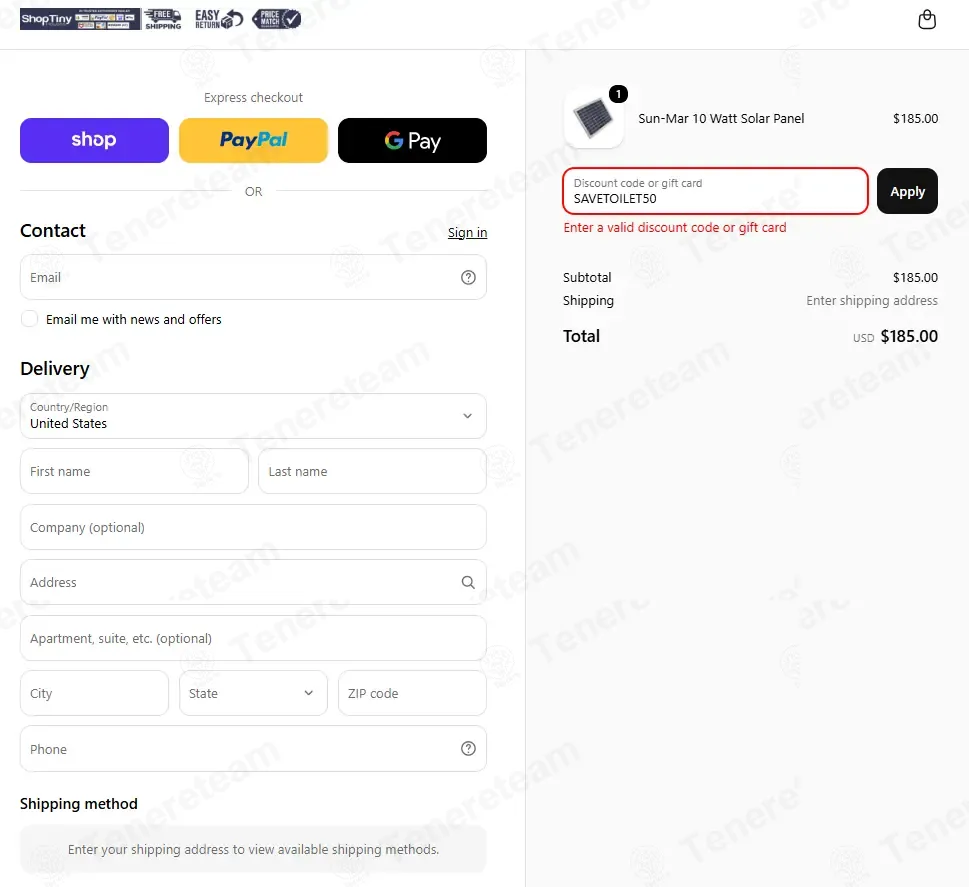Show phone field help question mark
Viewport: 969px width, 887px height.
(x=468, y=749)
